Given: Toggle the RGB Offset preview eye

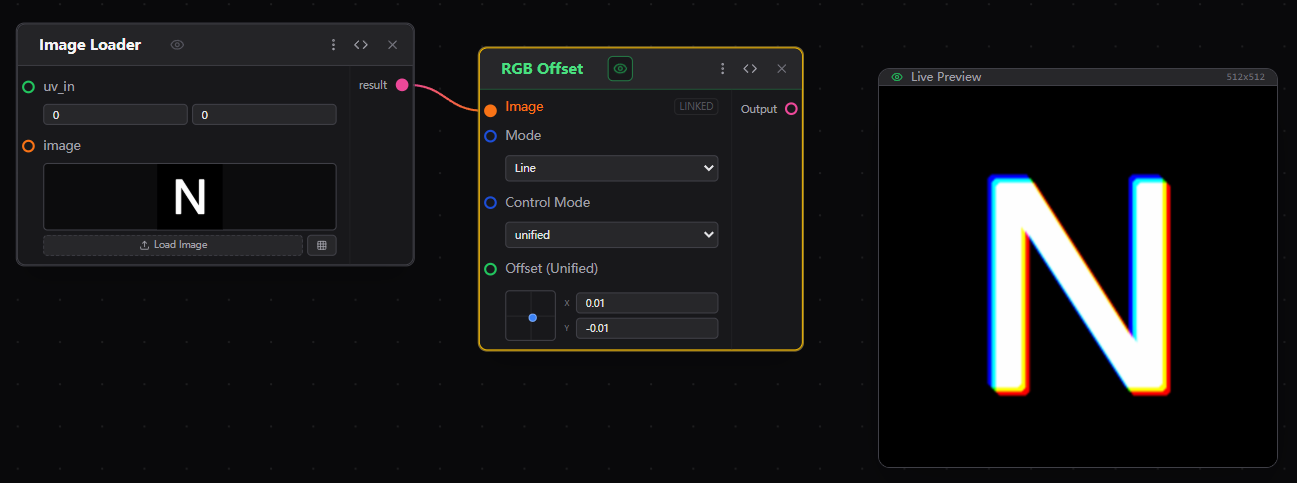Looking at the screenshot, I should pos(620,69).
